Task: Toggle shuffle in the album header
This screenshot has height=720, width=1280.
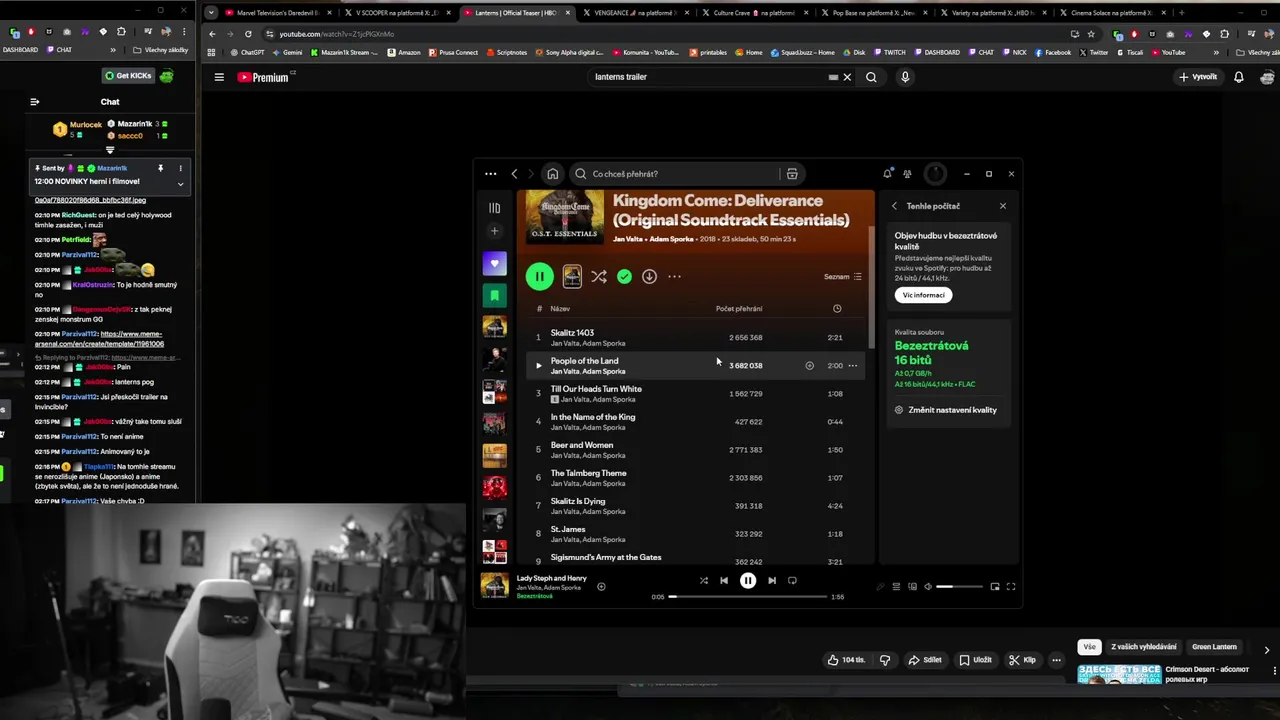Action: 599,276
